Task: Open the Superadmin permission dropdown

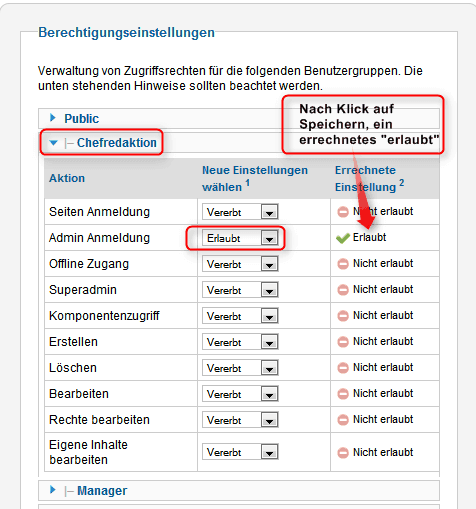Action: [240, 290]
